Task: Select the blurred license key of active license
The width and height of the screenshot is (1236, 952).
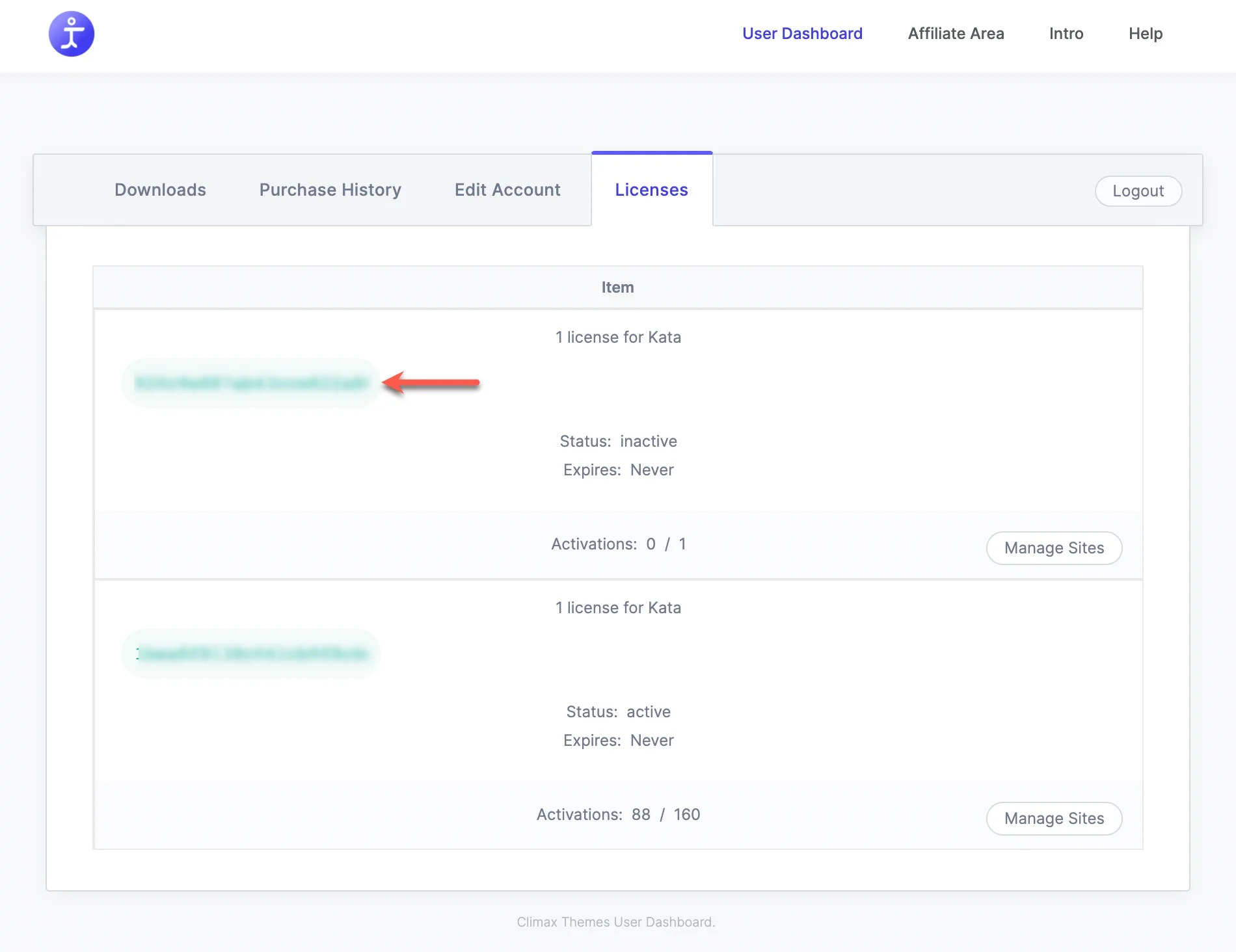Action: tap(250, 654)
